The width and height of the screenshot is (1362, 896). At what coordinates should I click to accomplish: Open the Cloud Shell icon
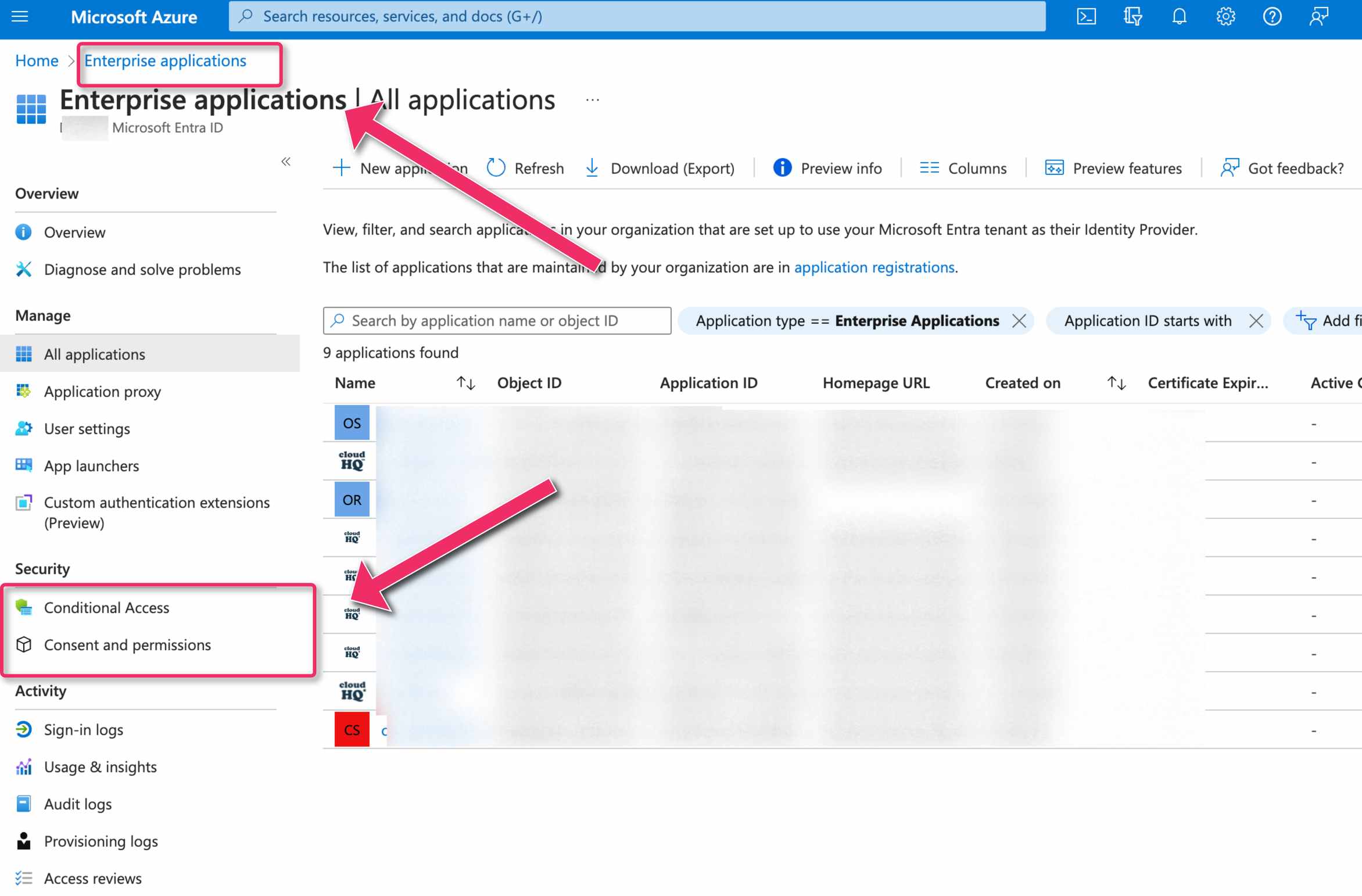(1086, 16)
